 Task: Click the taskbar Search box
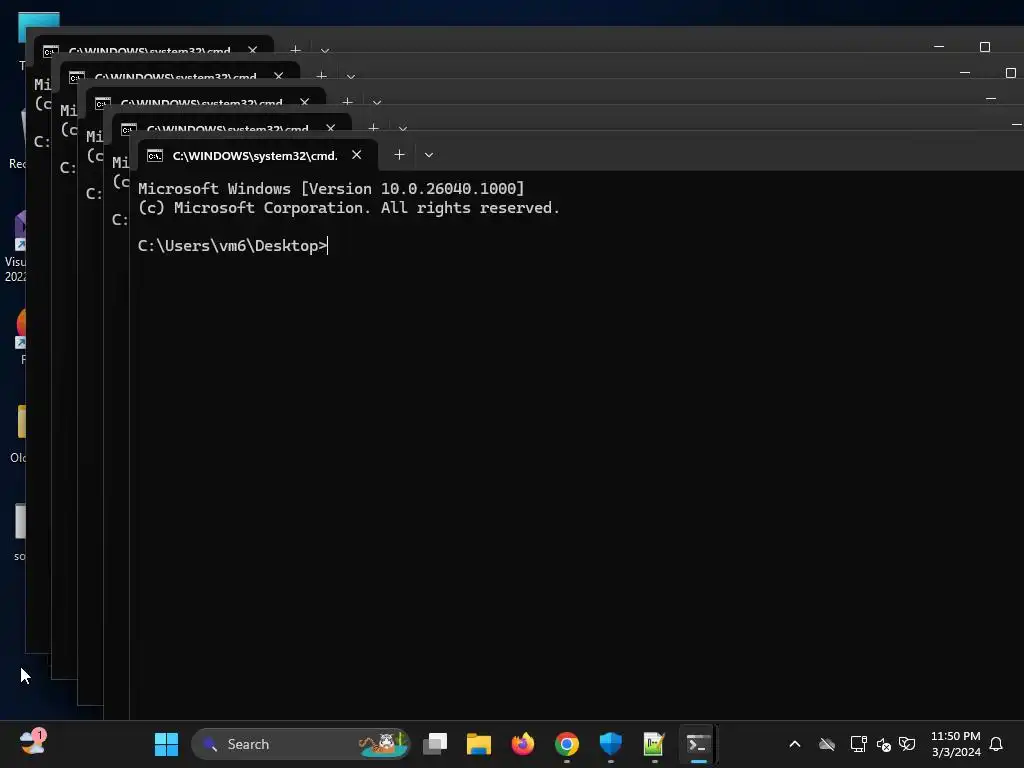pyautogui.click(x=300, y=744)
